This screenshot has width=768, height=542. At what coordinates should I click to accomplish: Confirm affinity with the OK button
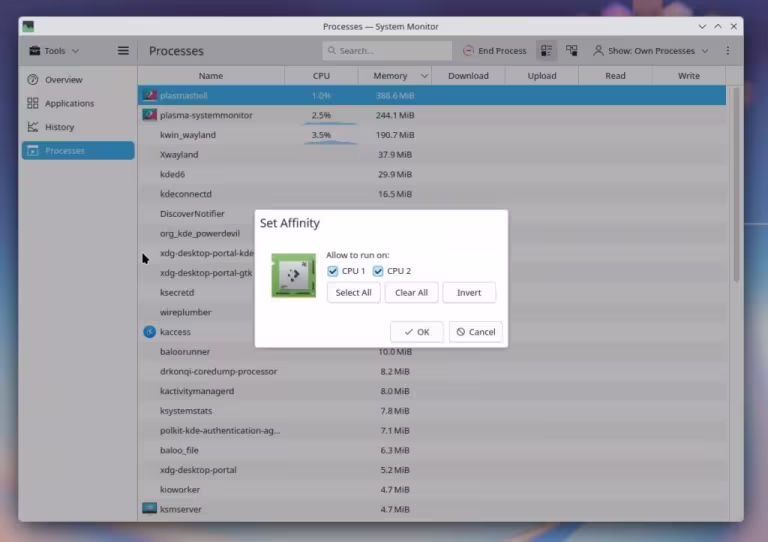(x=417, y=332)
